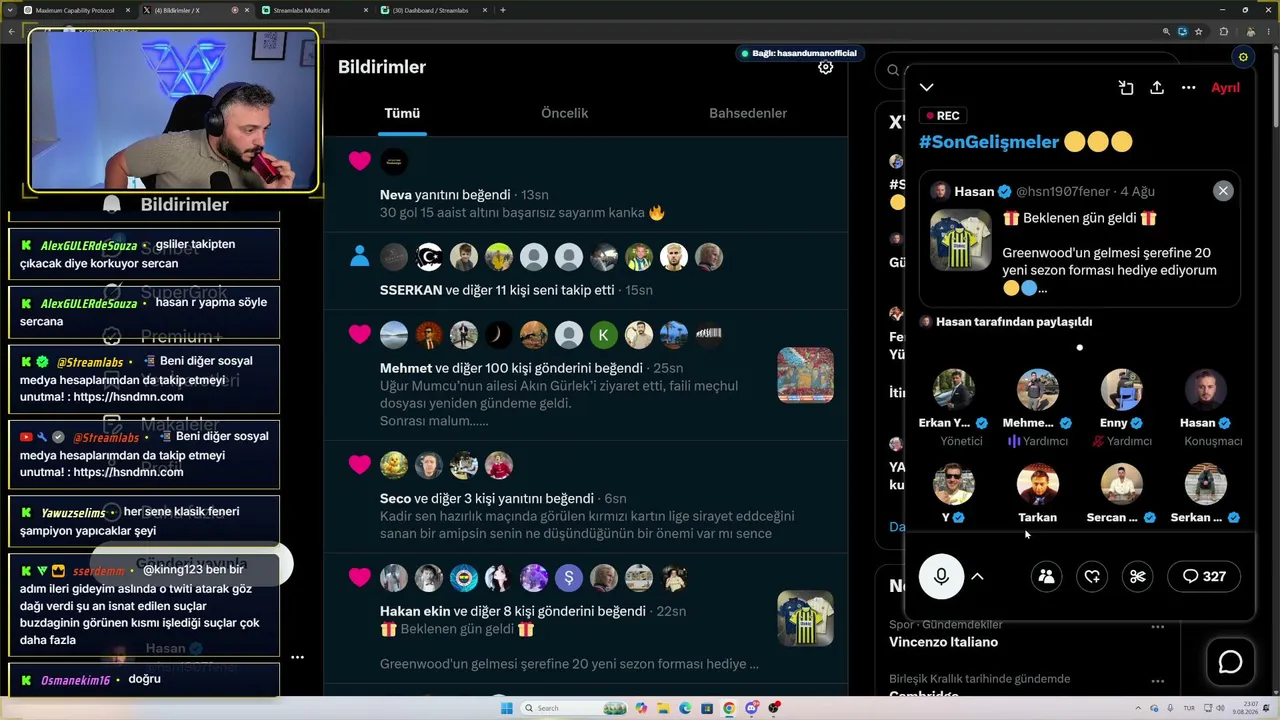Share the Space using the upload arrow icon

coord(1157,88)
